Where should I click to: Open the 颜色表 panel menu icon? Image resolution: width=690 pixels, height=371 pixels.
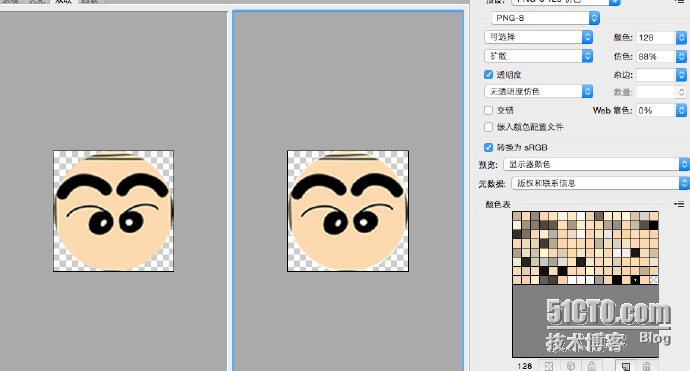pos(679,204)
